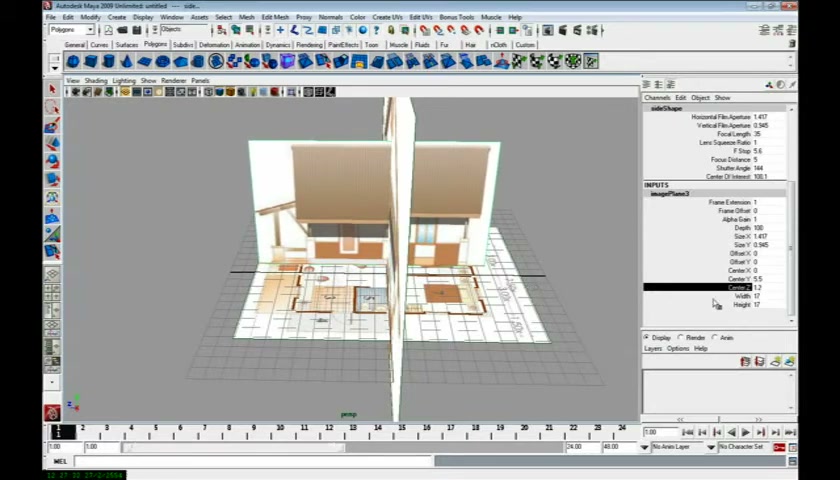This screenshot has width=840, height=480.
Task: Select the Paint Selection tool in toolbox
Action: pos(52,125)
